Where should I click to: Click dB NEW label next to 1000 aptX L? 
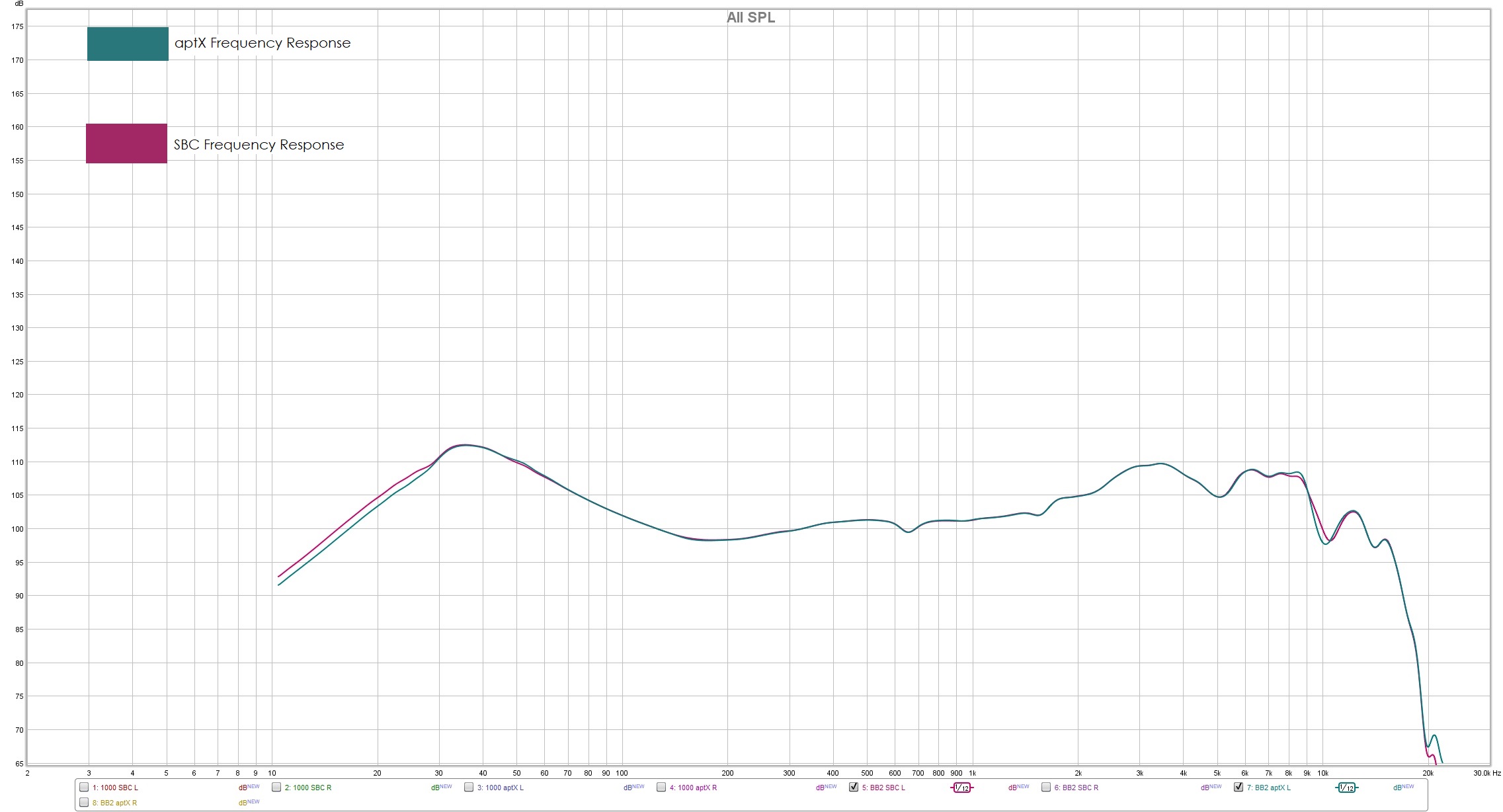click(633, 788)
